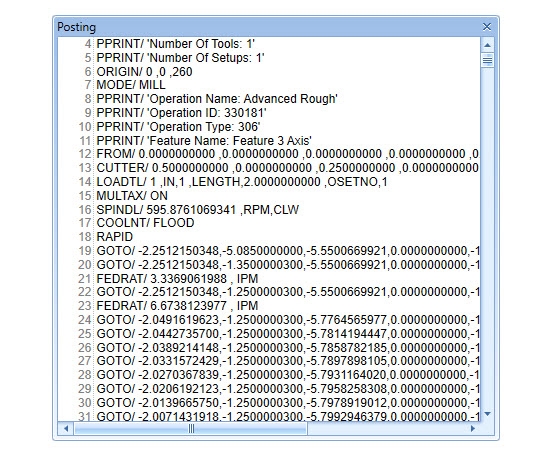The width and height of the screenshot is (550, 450).
Task: Select the MULTAX/ ON line
Action: coord(132,196)
